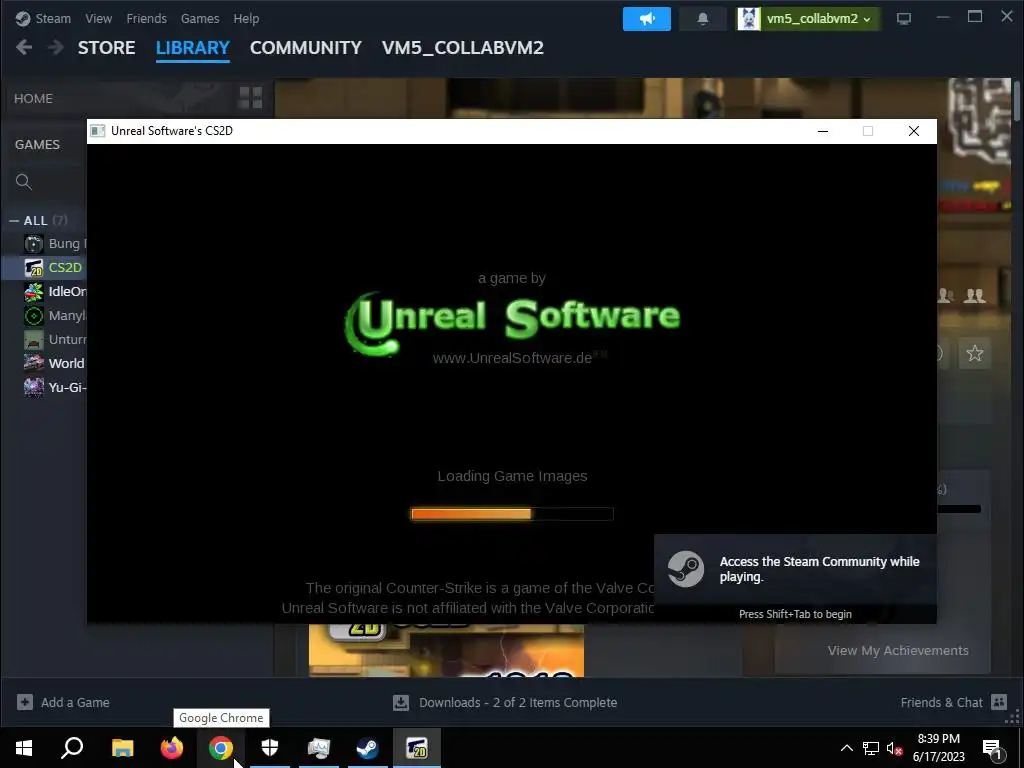1024x768 pixels.
Task: Select the Manyl game entry
Action: [x=55, y=315]
